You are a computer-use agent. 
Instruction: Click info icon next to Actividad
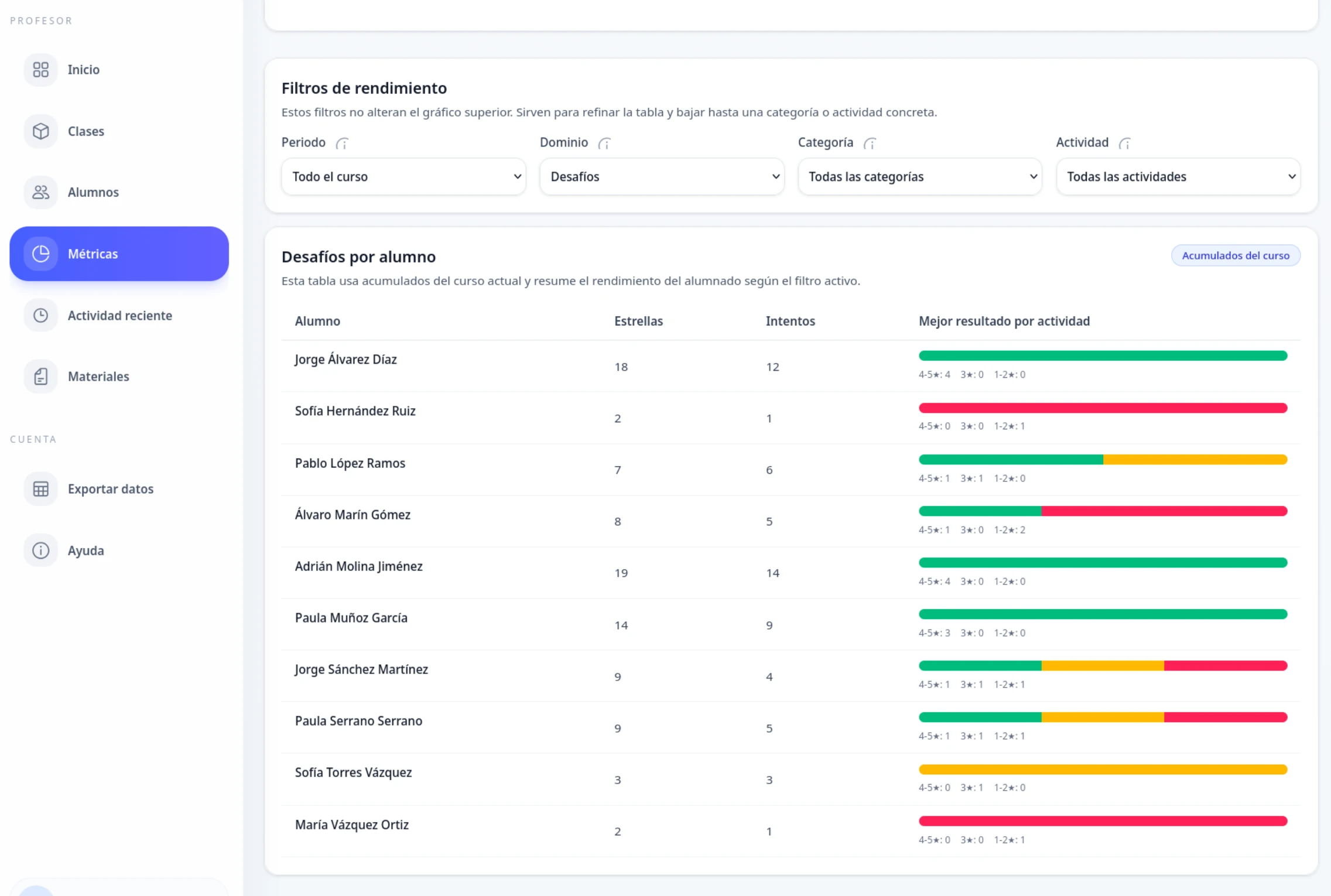(x=1125, y=143)
